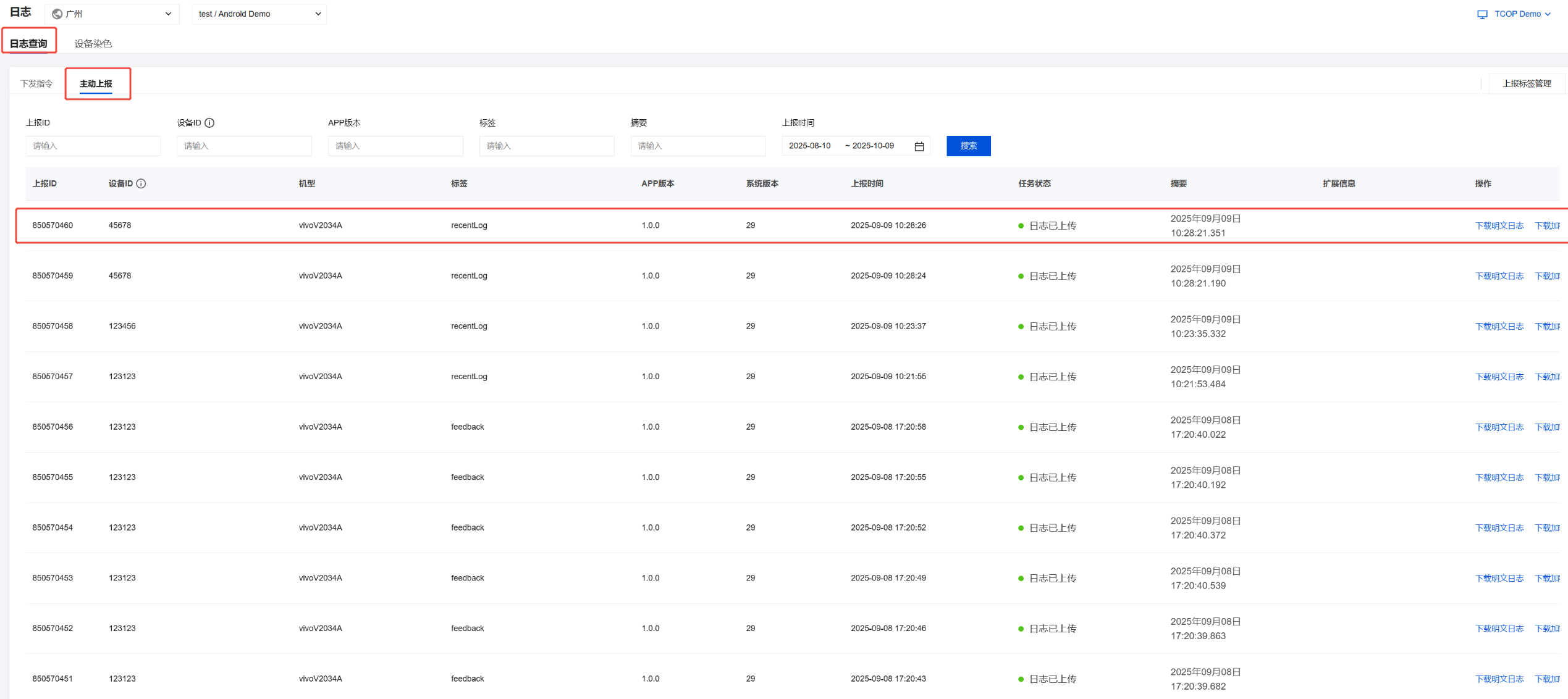The image size is (1568, 699).
Task: Click the start date 2025-08-10 field
Action: coord(810,146)
